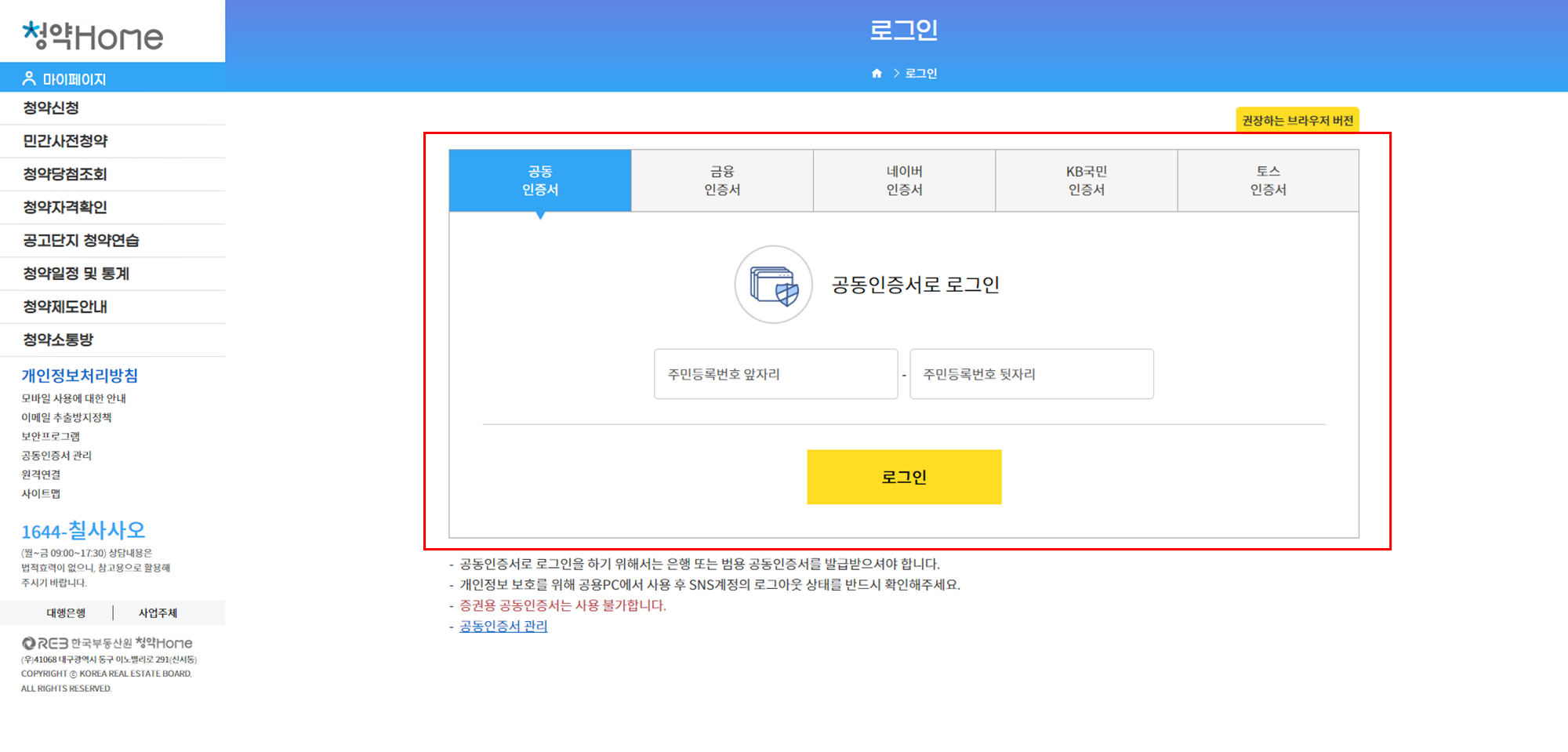The height and width of the screenshot is (752, 1568).
Task: Select the 마이페이지 person icon
Action: 29,78
